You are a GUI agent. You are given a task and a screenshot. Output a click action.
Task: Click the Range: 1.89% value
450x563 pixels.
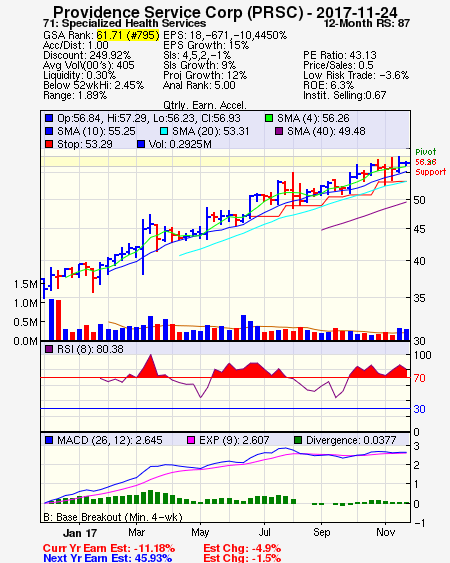coord(75,96)
